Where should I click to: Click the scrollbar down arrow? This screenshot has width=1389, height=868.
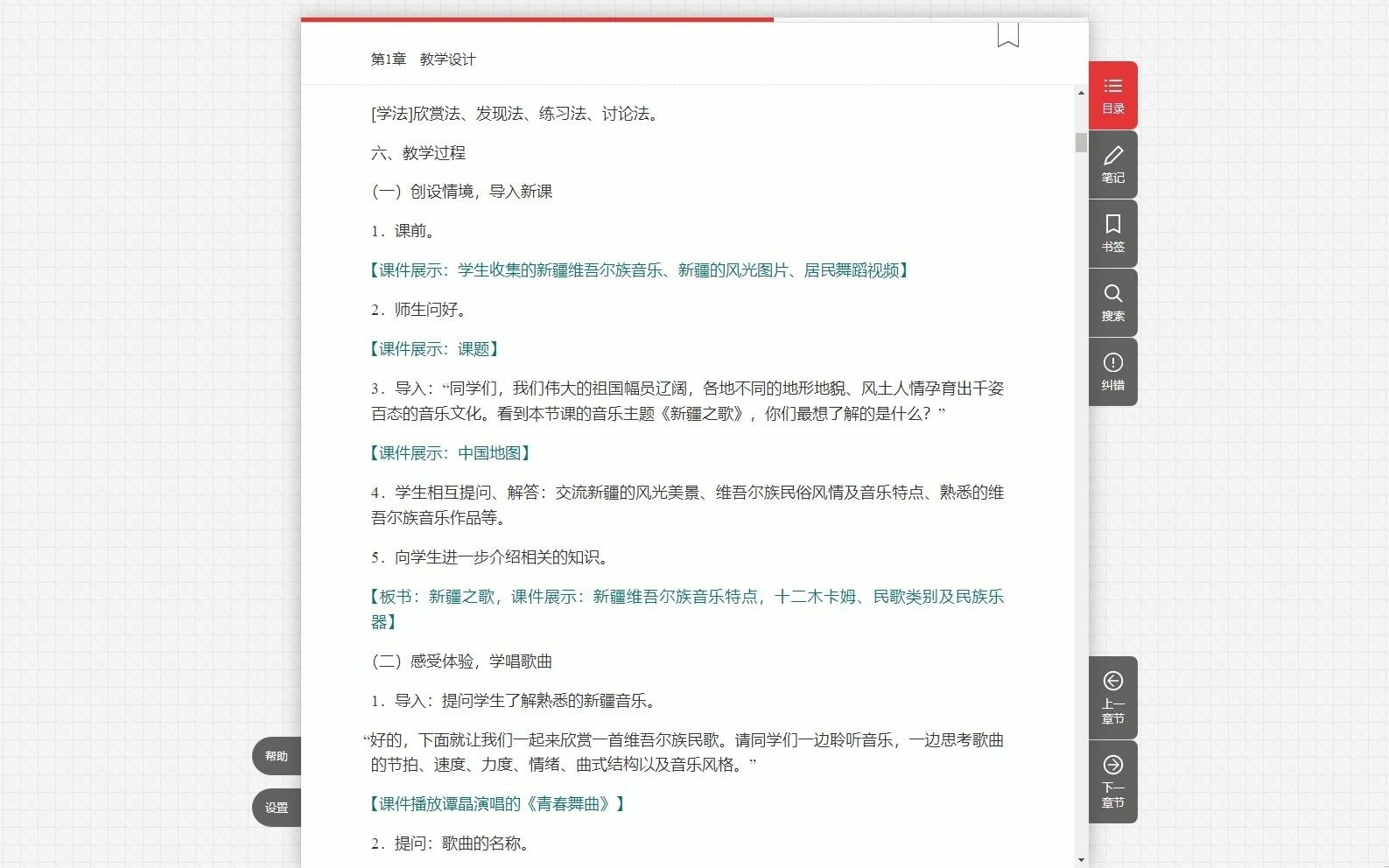(1081, 860)
